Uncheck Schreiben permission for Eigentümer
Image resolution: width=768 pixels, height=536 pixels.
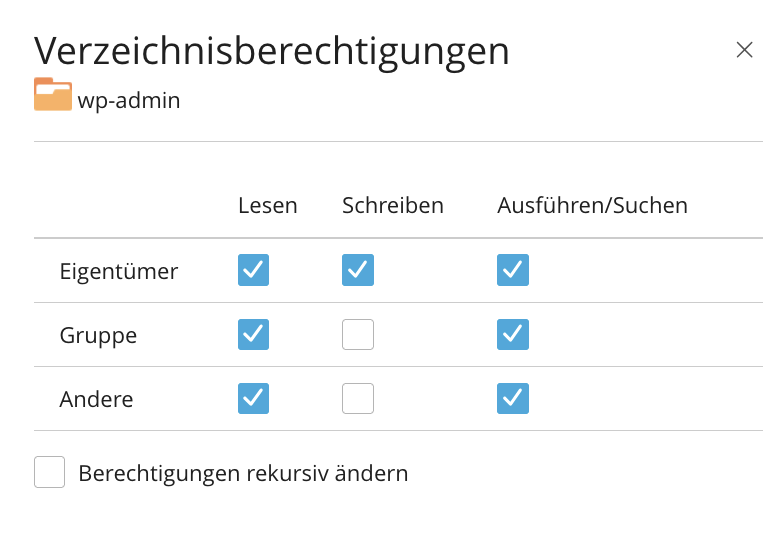point(358,270)
